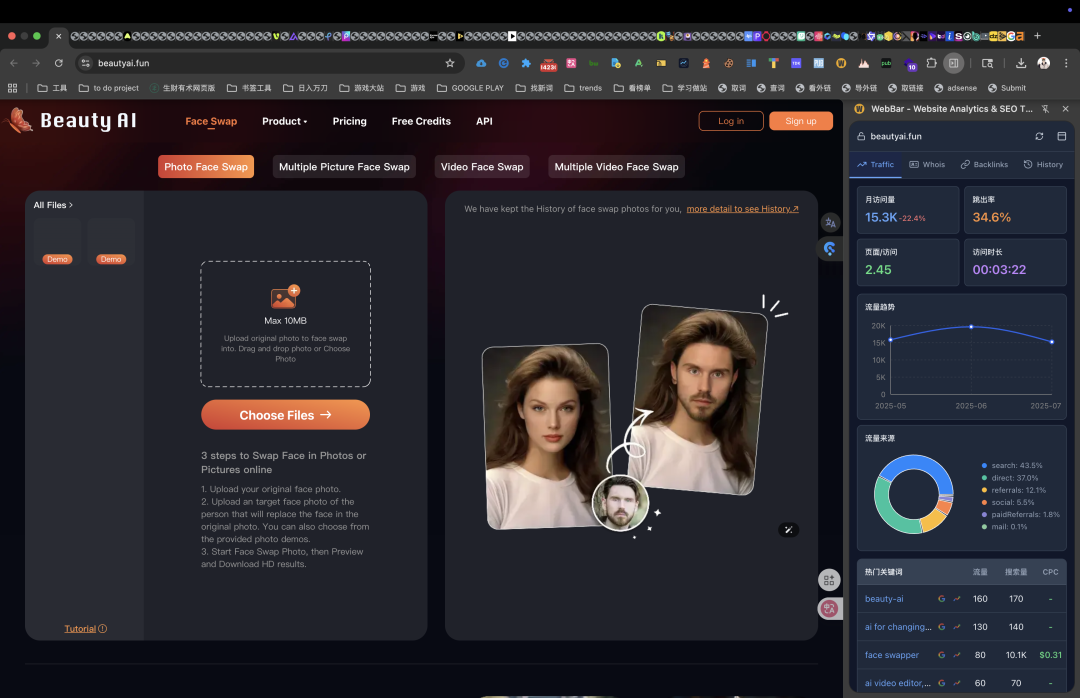Open a new browser tab
This screenshot has width=1080, height=698.
(1037, 36)
